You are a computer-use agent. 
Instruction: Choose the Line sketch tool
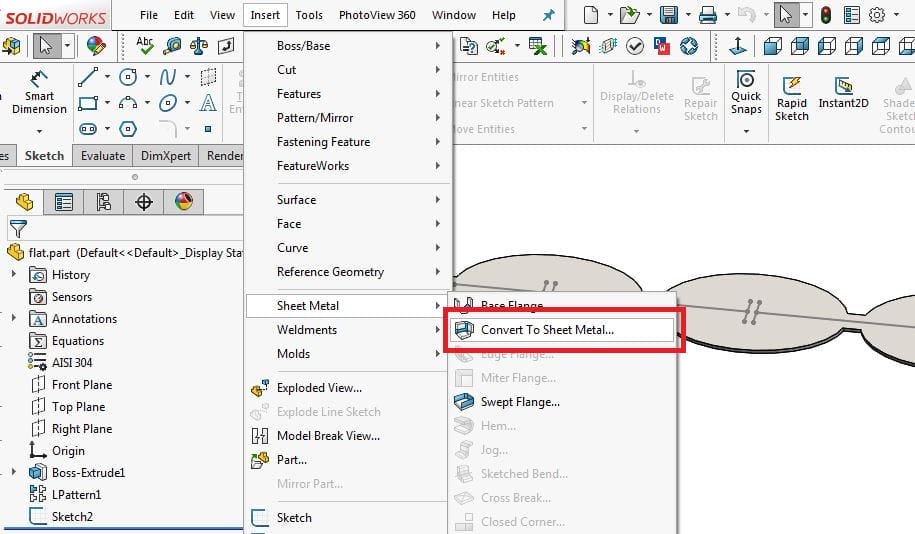(88, 76)
